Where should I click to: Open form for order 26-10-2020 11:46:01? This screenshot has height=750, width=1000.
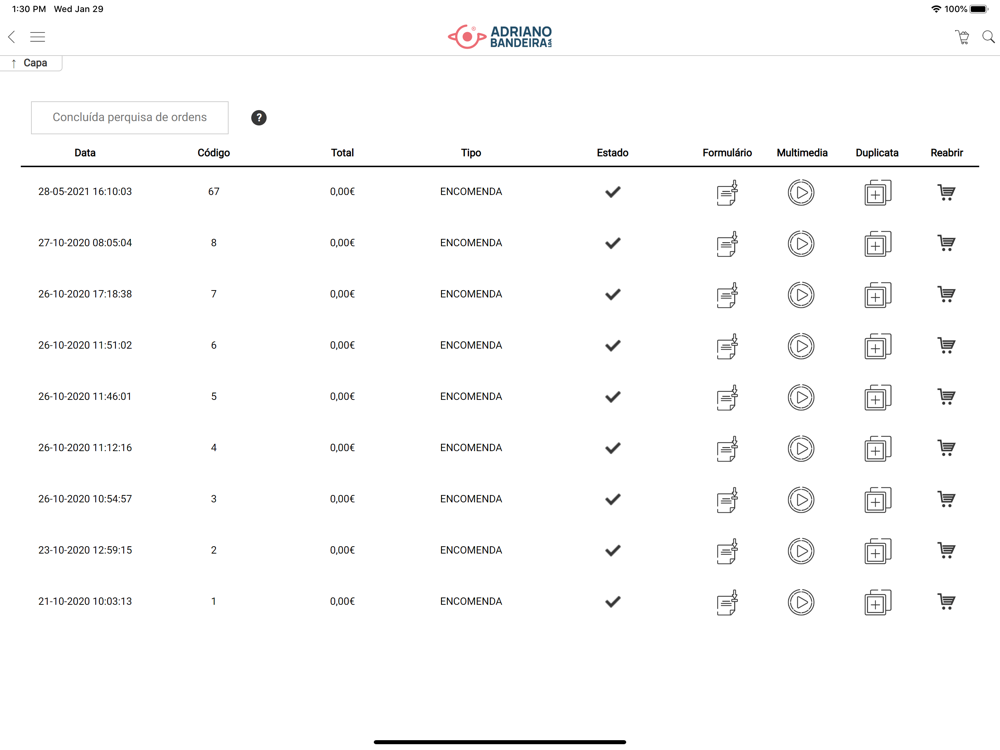tap(727, 397)
